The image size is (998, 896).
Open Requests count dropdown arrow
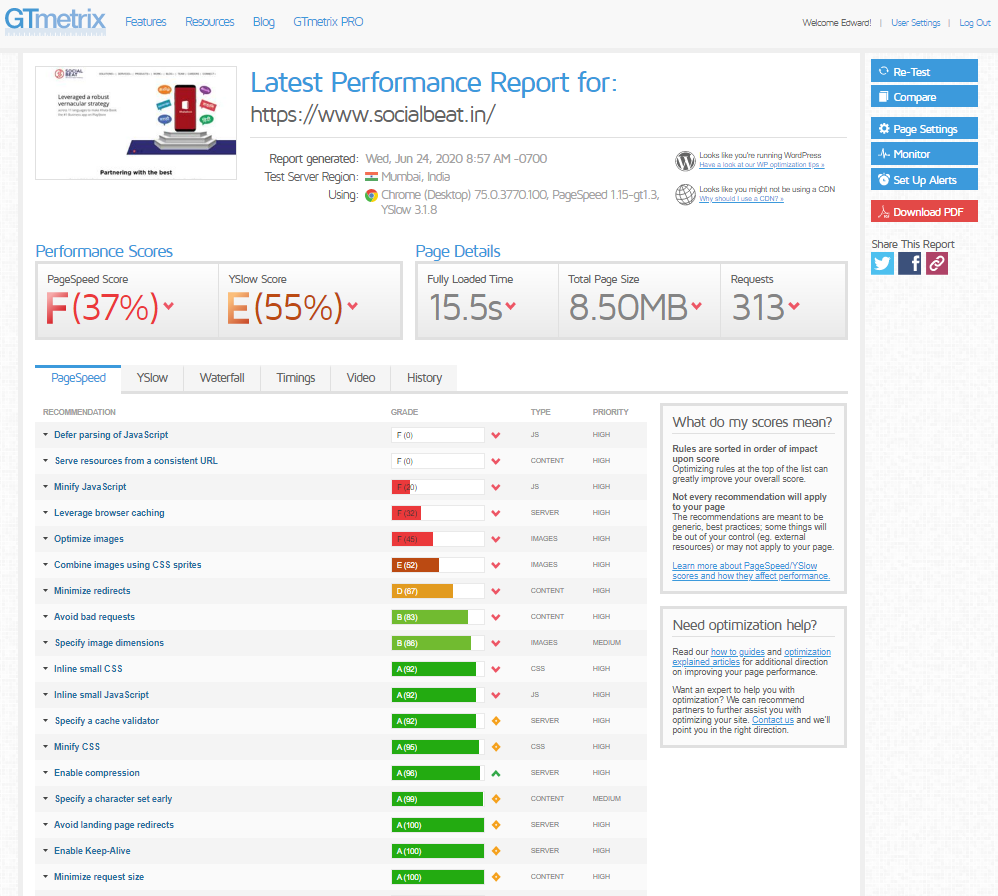[x=794, y=306]
